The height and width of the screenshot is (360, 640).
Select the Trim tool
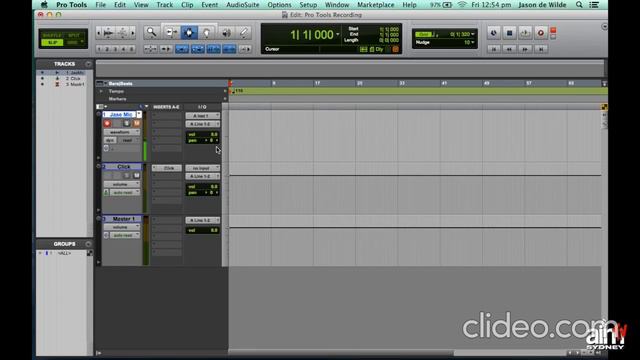[171, 33]
